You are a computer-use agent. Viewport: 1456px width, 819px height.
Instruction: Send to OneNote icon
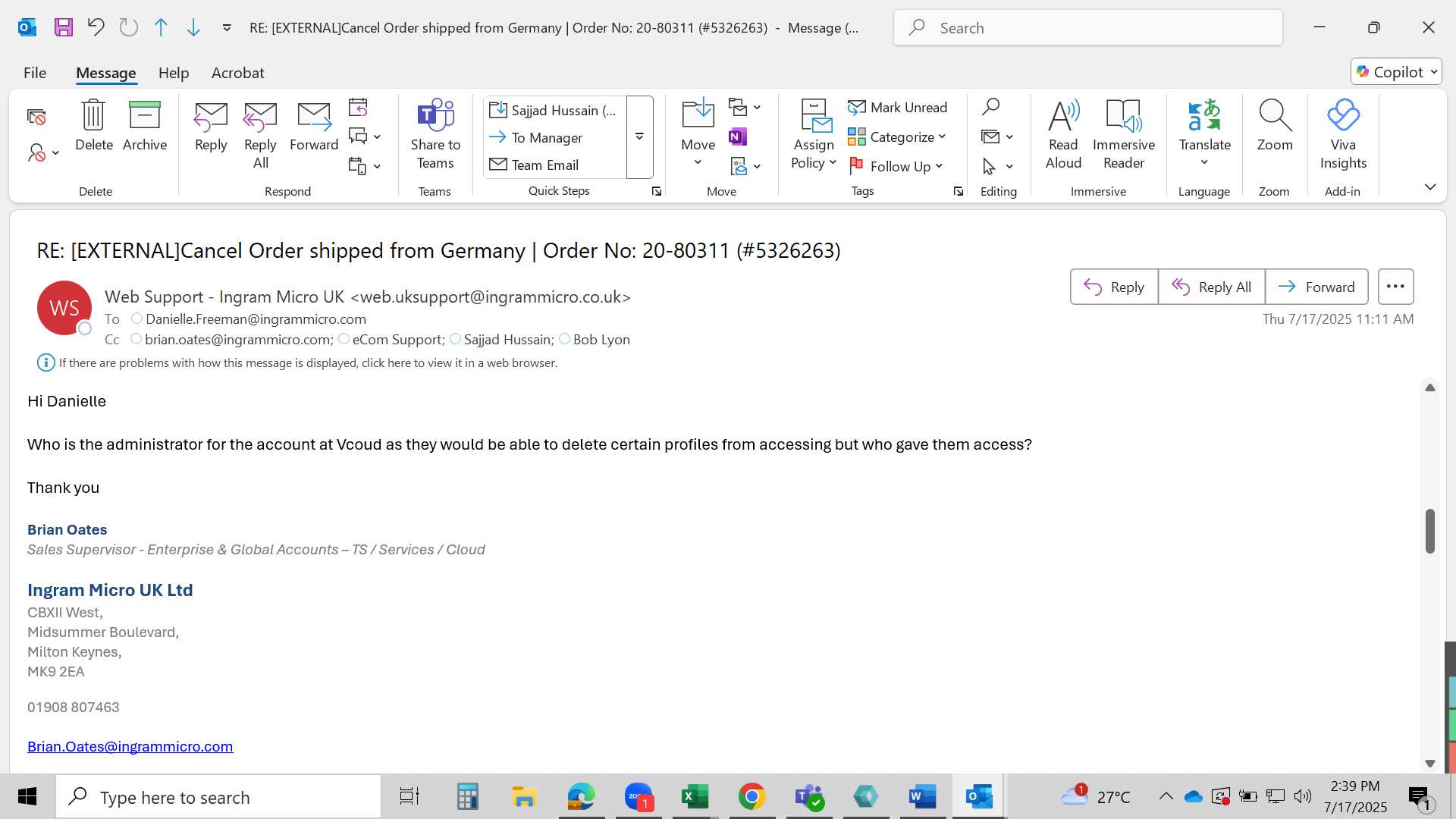click(x=738, y=136)
